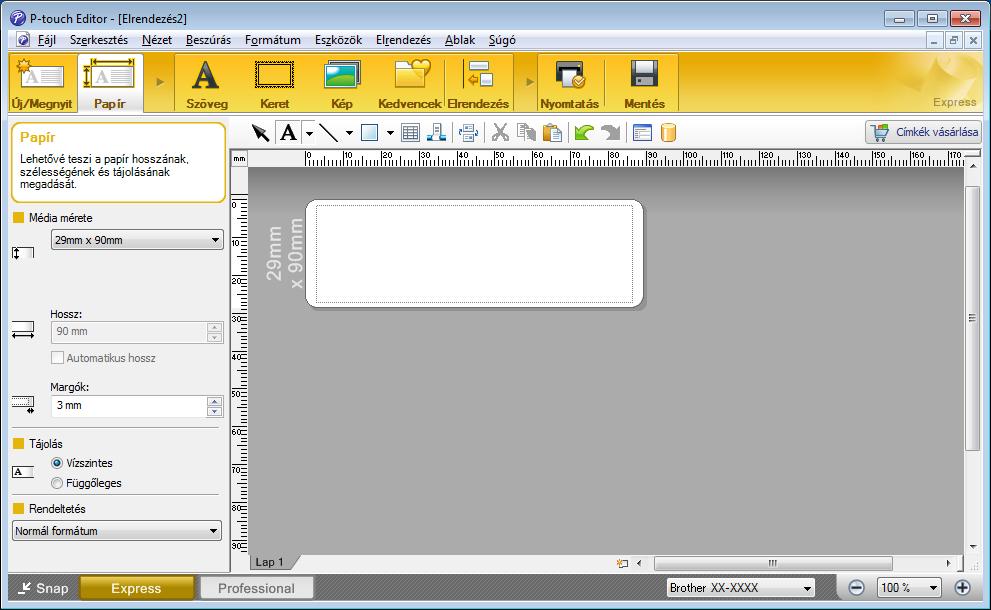Select the line drawing tool
This screenshot has width=991, height=610.
[x=329, y=133]
